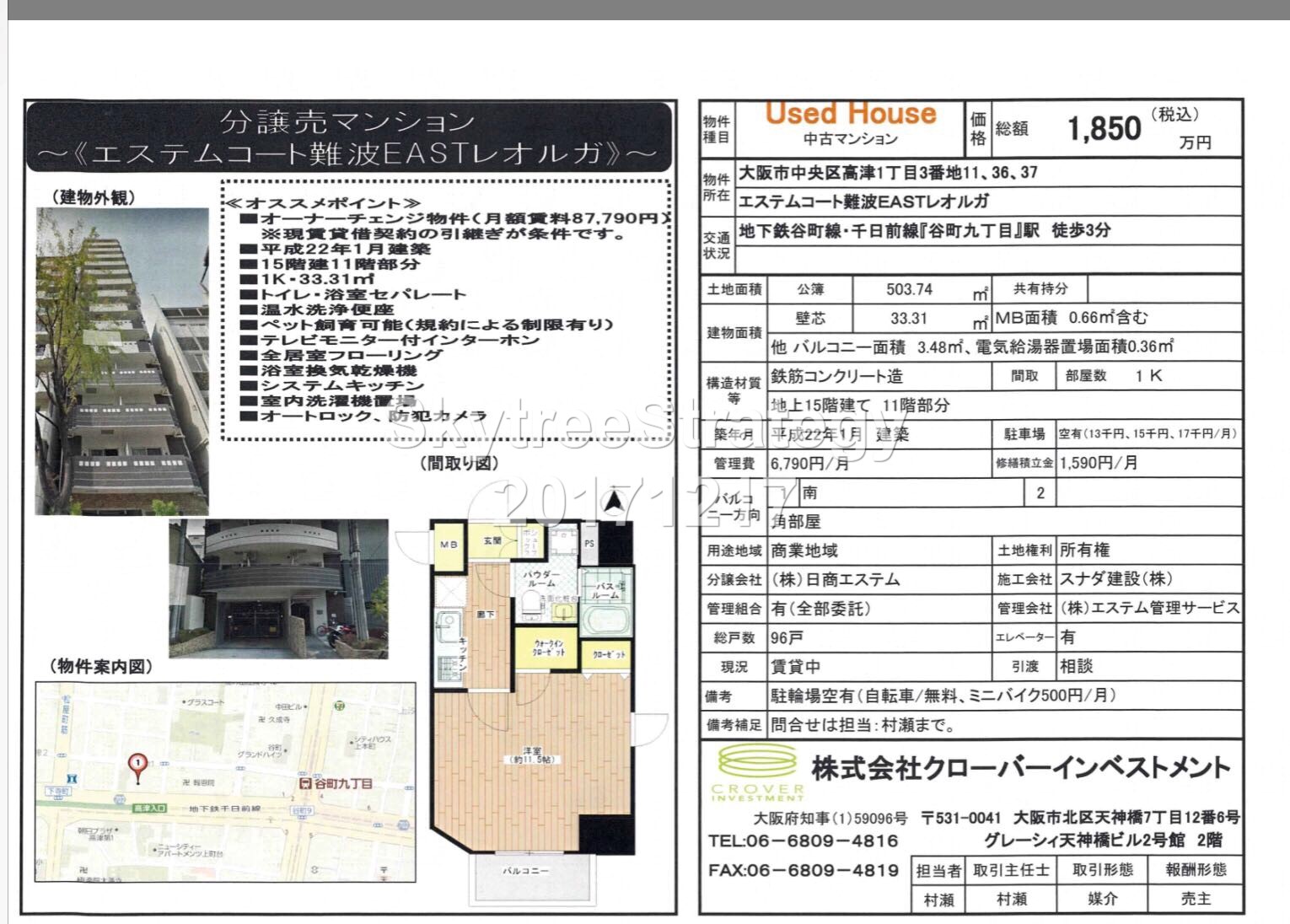Select the repair reserve "1,590円/月"

click(1099, 463)
